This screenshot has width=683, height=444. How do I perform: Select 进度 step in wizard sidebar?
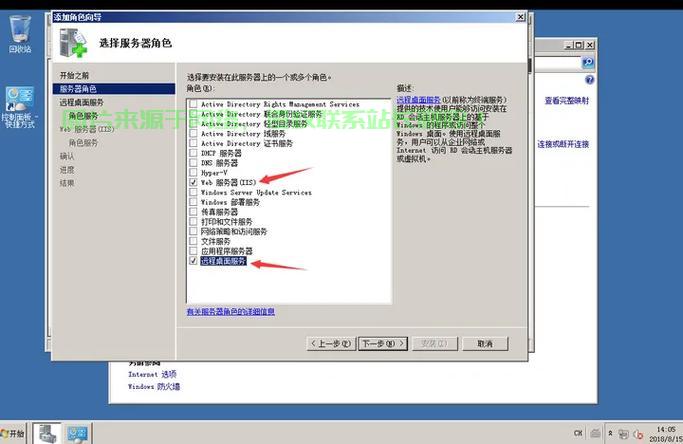coord(67,170)
